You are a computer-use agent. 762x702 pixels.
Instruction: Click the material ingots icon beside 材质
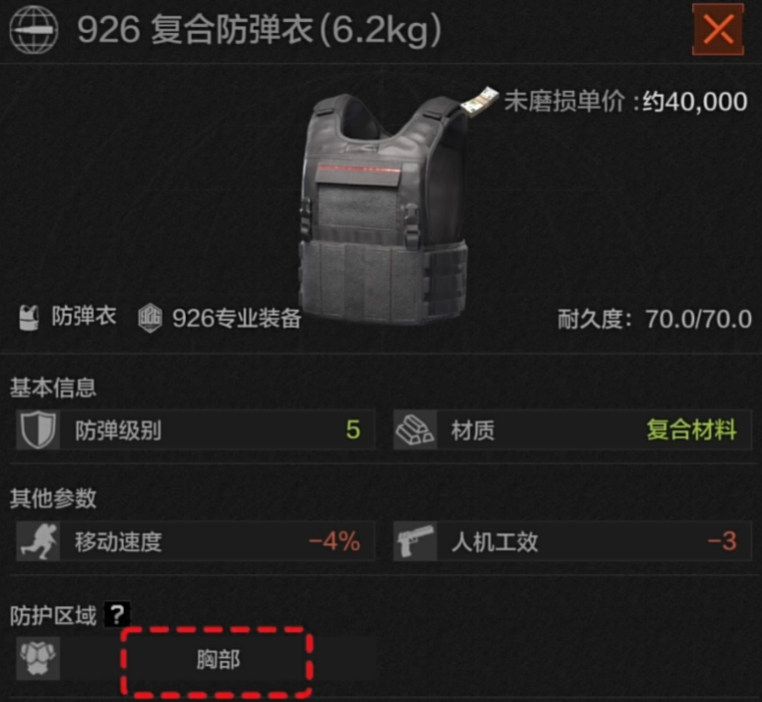(x=415, y=430)
